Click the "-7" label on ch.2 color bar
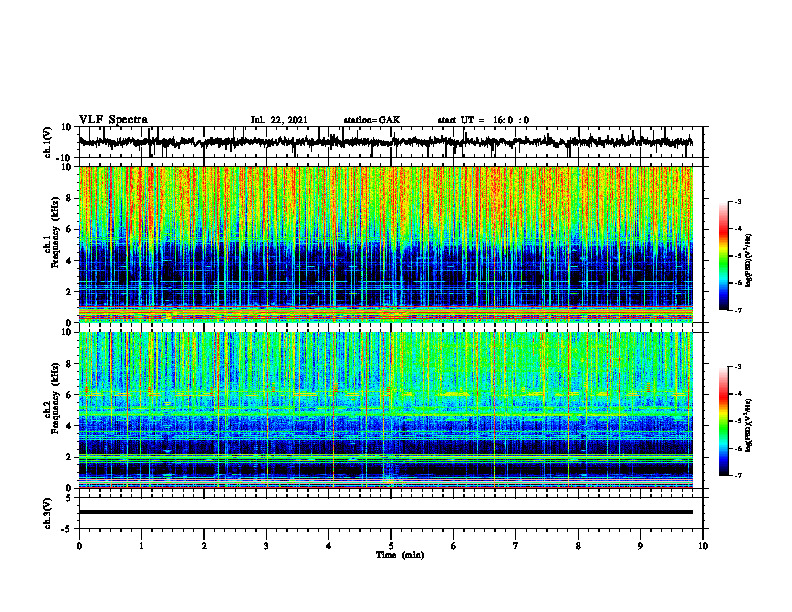This screenshot has width=792, height=612. 738,475
